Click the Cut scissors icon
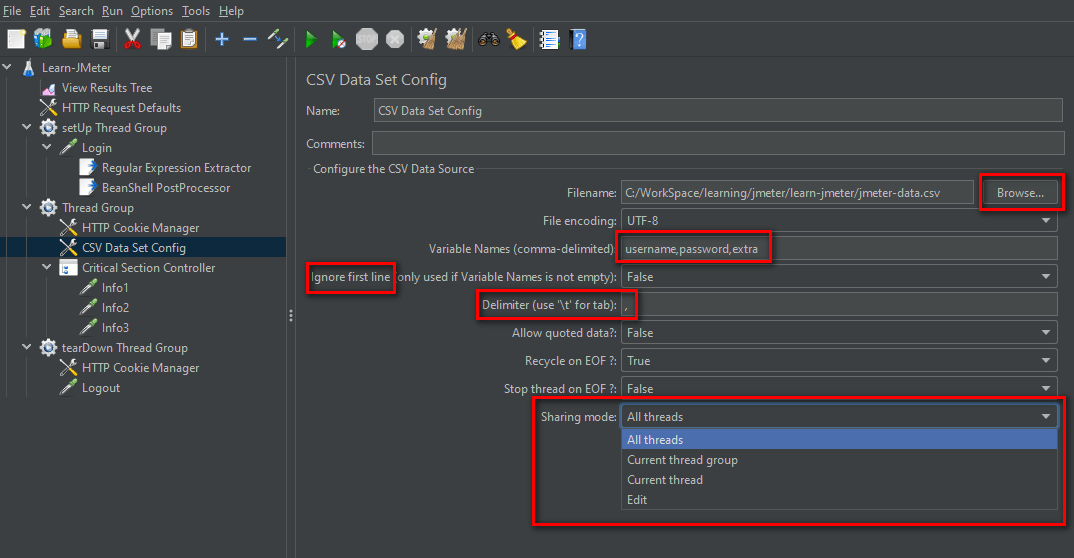Viewport: 1074px width, 558px height. tap(132, 39)
